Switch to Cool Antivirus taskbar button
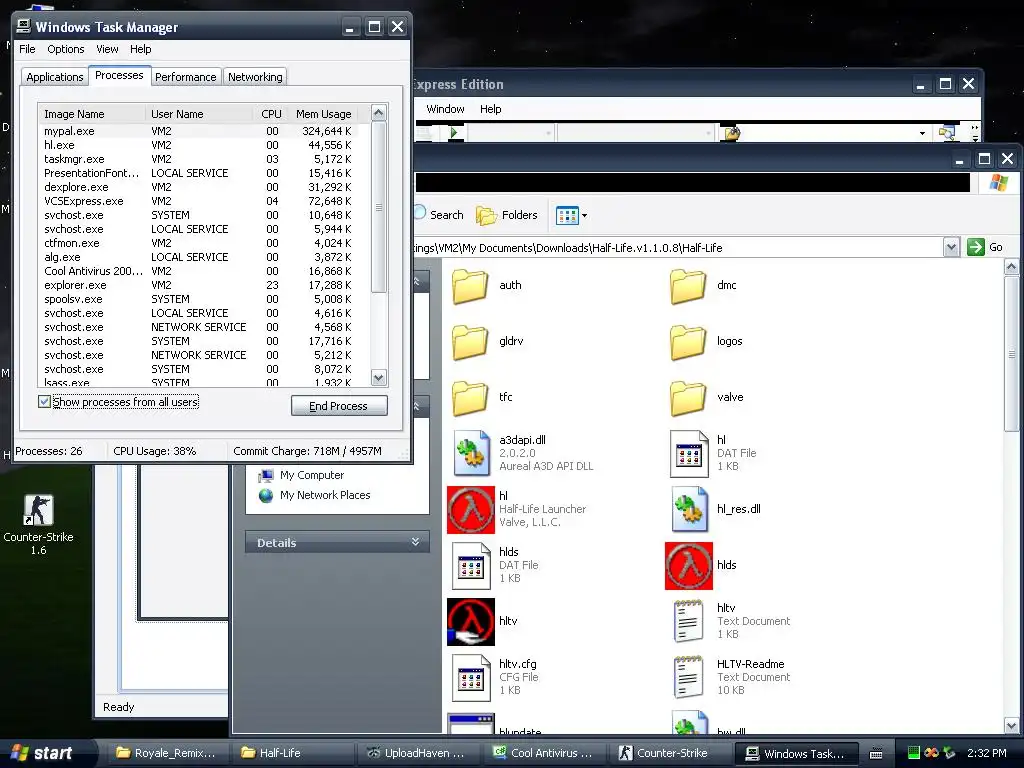This screenshot has width=1024, height=768. click(x=543, y=753)
